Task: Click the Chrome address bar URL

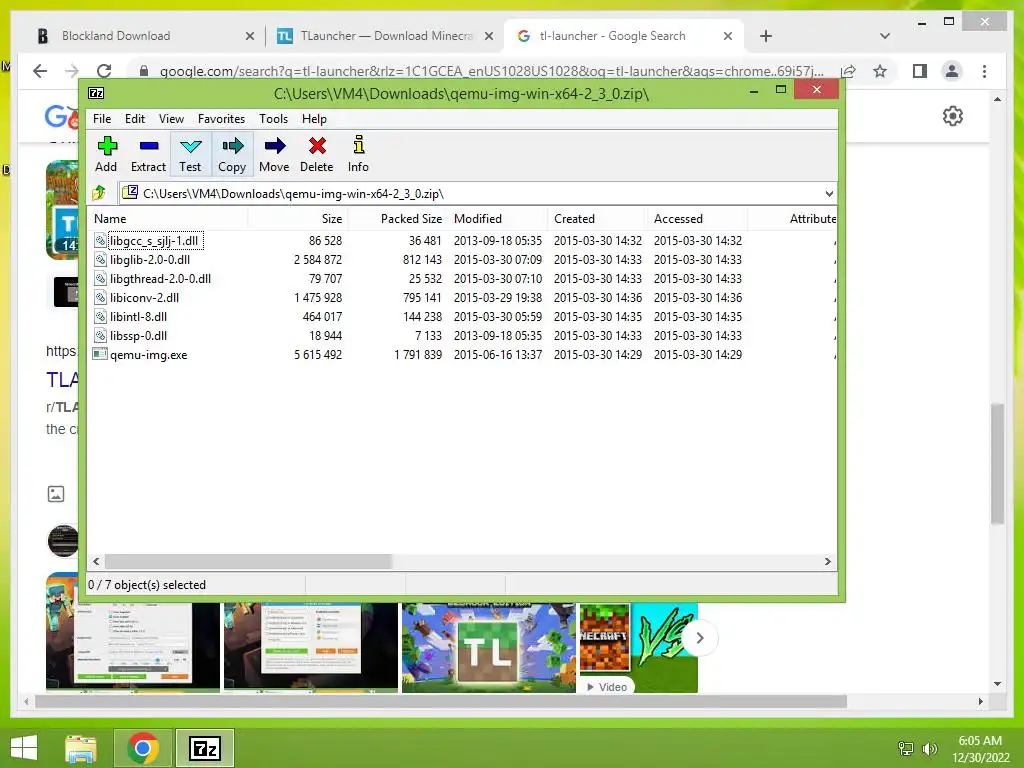Action: [x=491, y=71]
